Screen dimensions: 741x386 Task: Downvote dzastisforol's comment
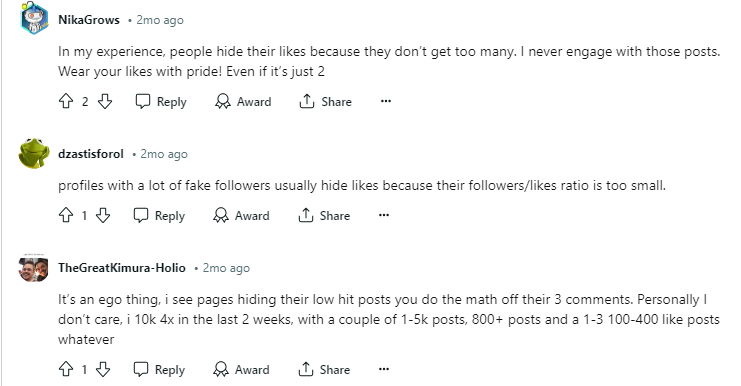coord(103,215)
